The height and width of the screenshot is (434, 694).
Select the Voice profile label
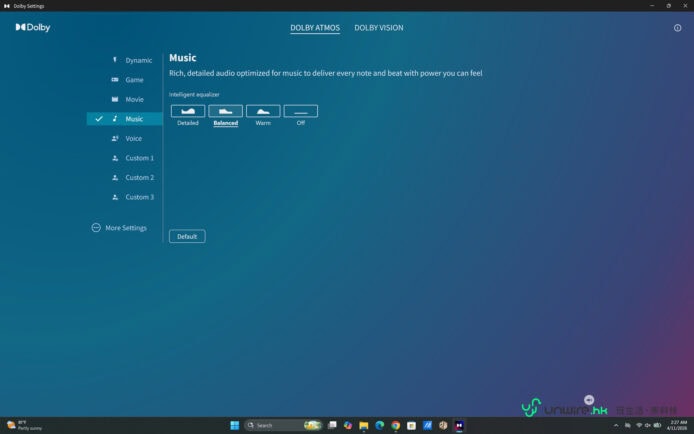tap(134, 138)
